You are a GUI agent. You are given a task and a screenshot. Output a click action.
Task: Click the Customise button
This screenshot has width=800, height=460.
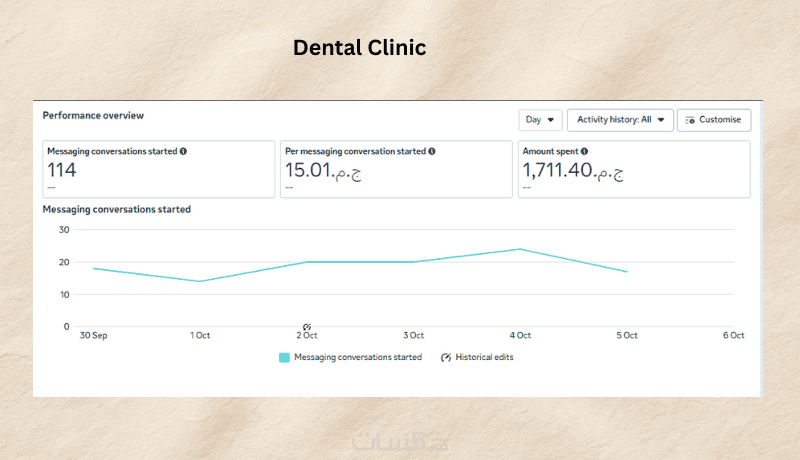[x=714, y=120]
